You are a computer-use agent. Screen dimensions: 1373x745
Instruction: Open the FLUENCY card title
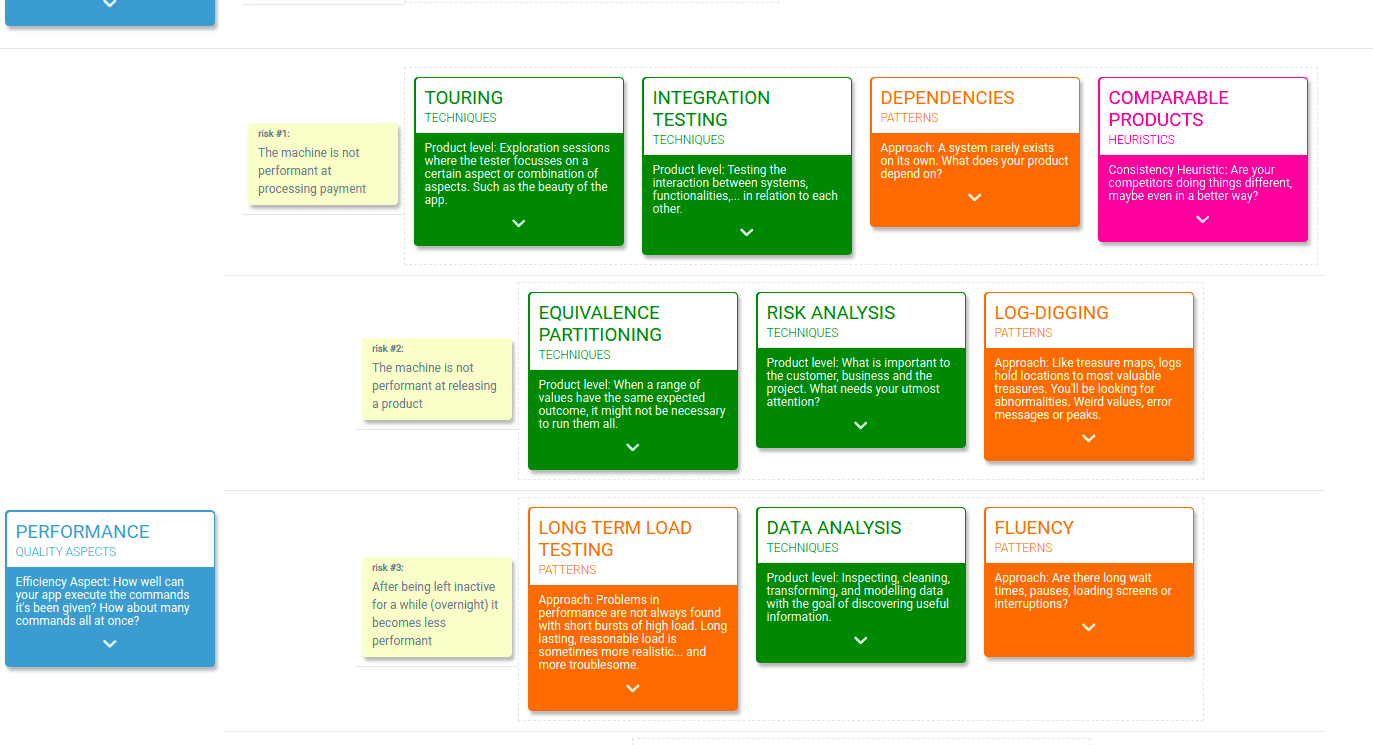[x=1034, y=528]
